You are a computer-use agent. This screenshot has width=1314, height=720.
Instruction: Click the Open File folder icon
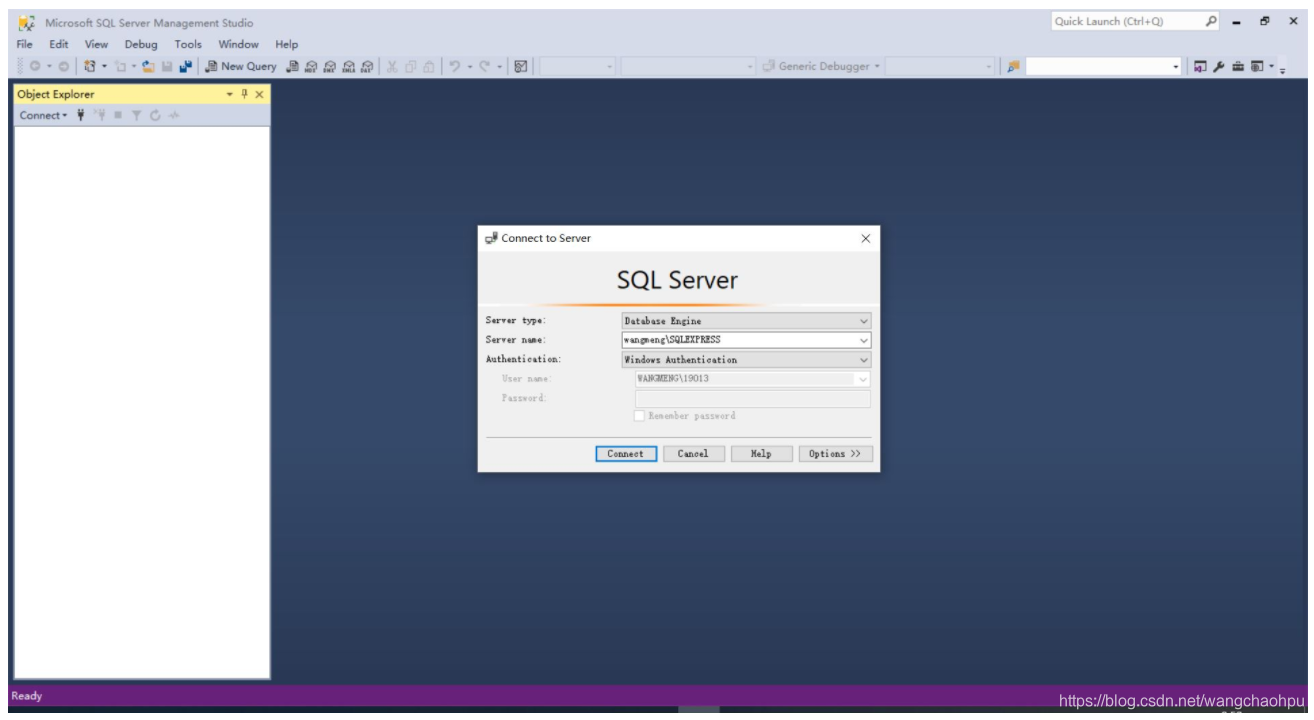pyautogui.click(x=147, y=66)
